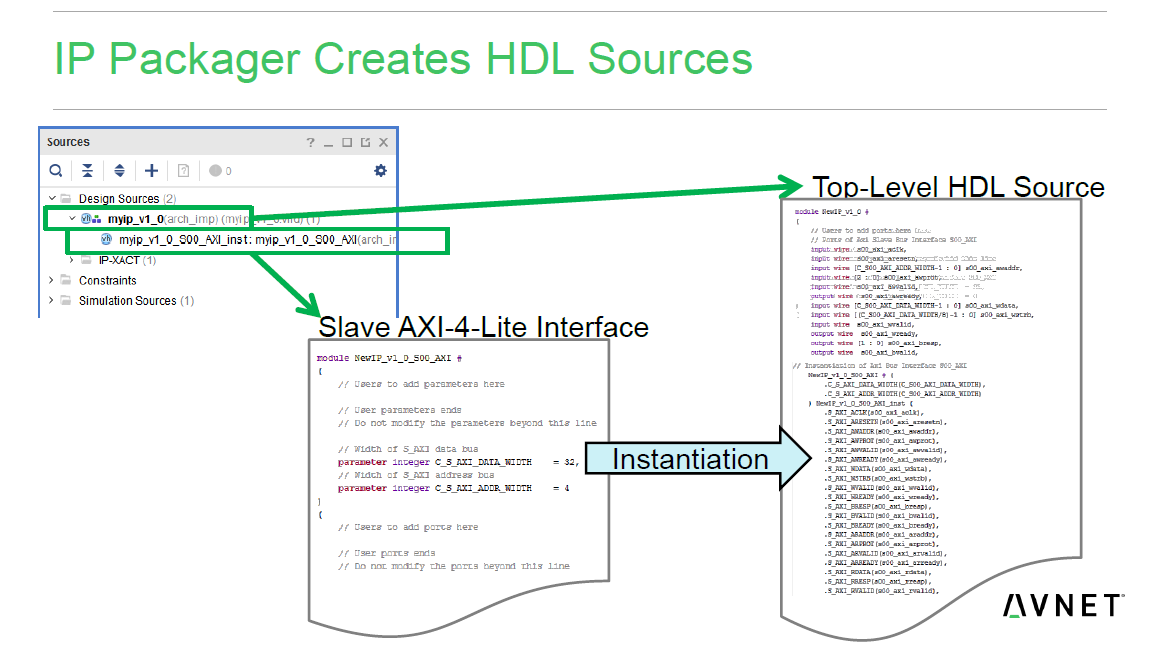Click the folder icon beside Constraints

(66, 280)
